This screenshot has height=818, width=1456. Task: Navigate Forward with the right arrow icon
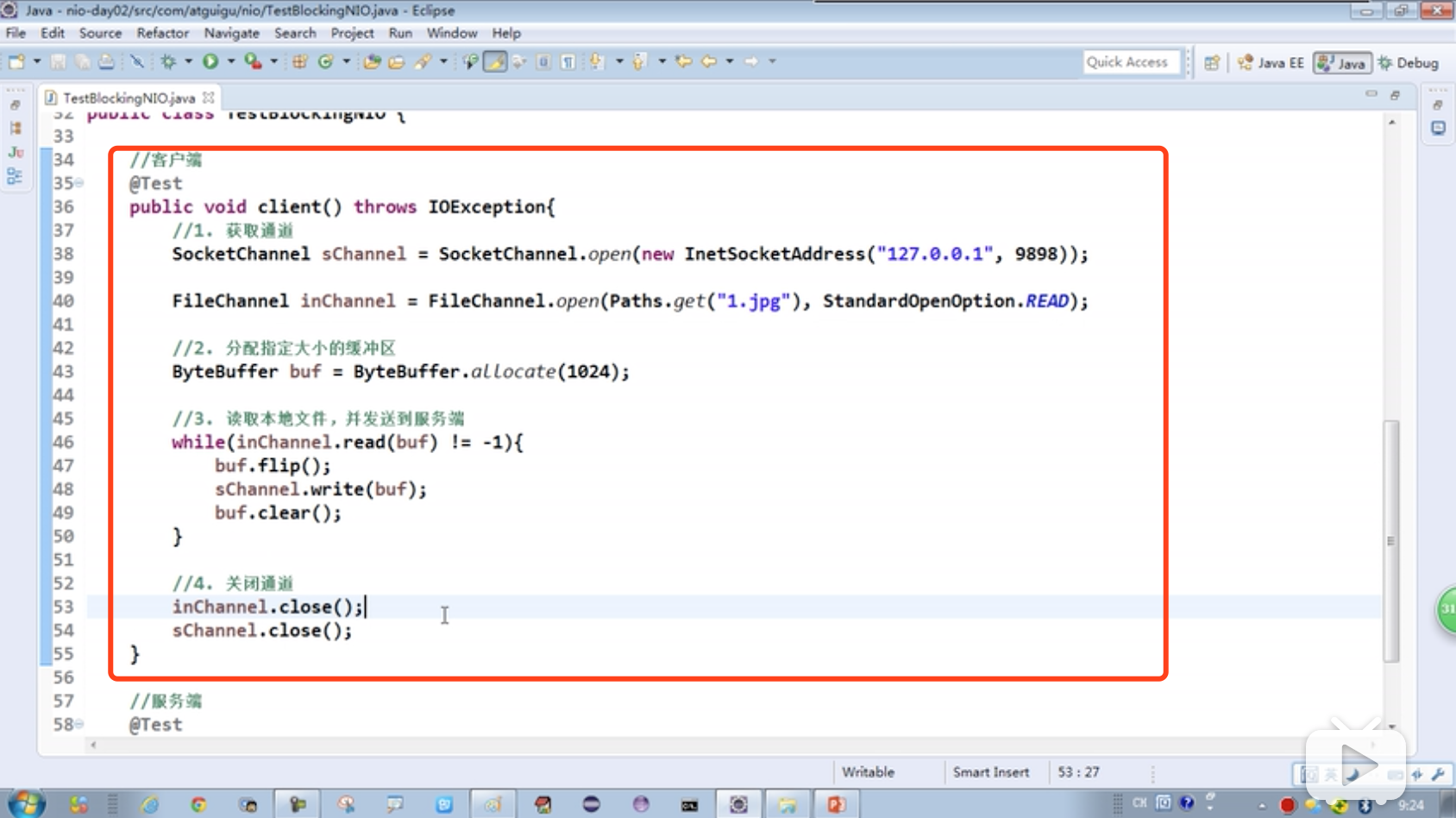[751, 61]
